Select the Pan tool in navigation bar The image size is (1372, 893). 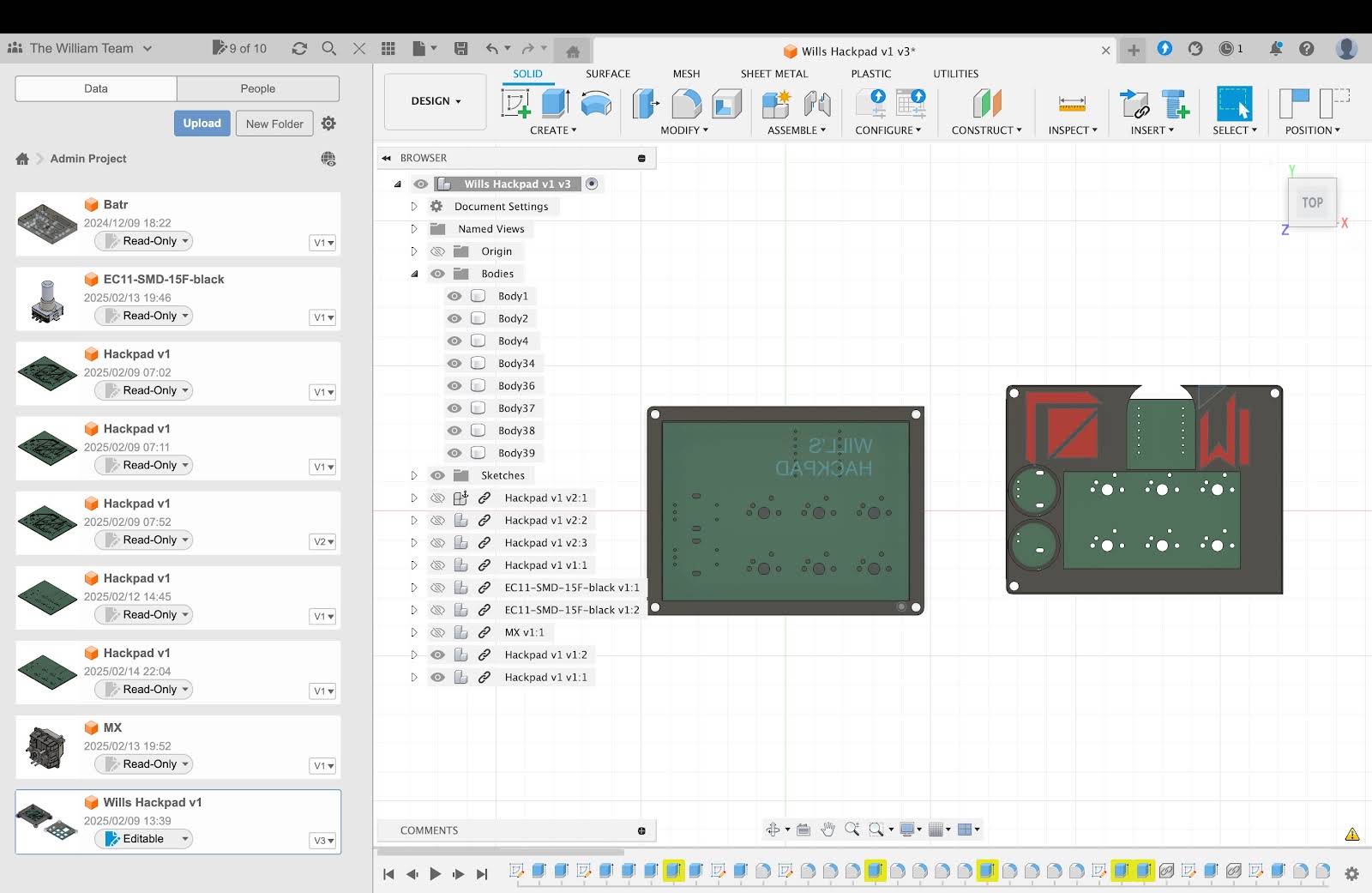tap(827, 829)
